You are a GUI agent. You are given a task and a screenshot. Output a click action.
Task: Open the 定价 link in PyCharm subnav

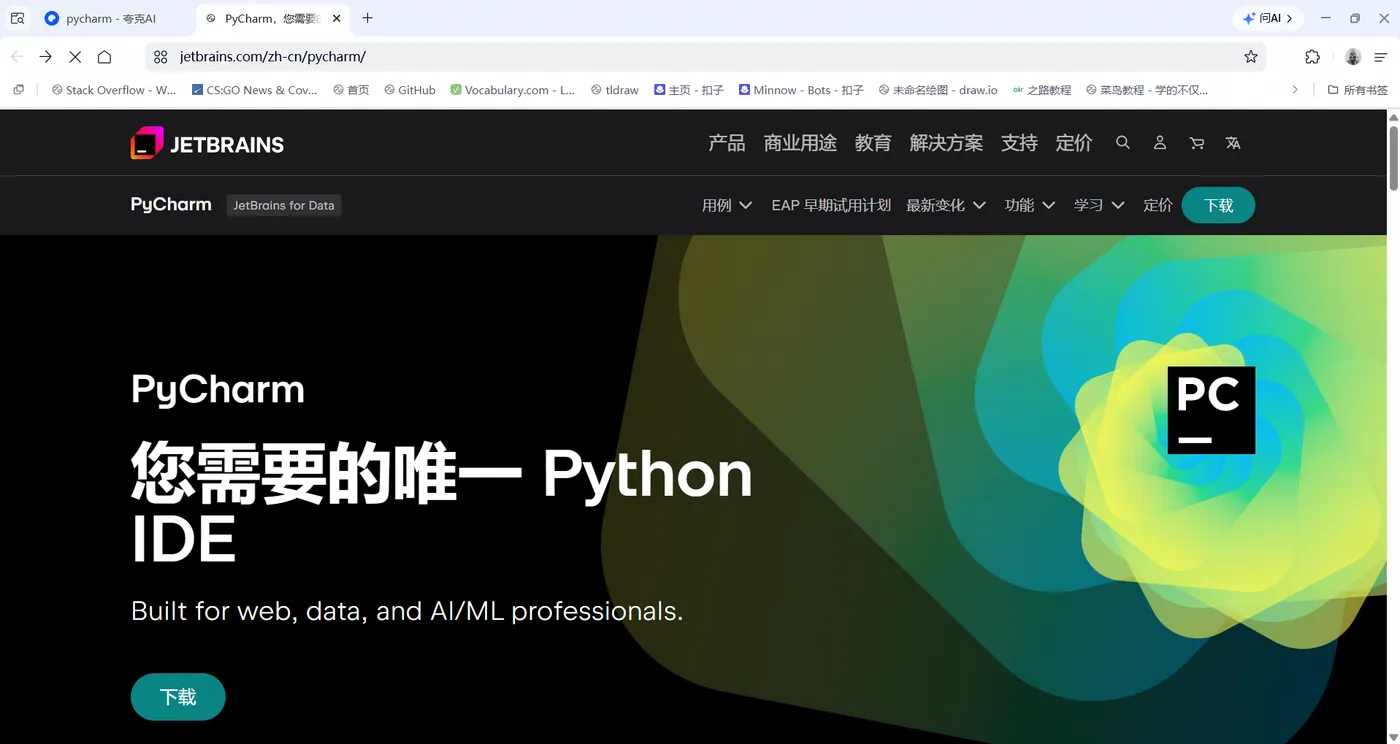[1158, 205]
